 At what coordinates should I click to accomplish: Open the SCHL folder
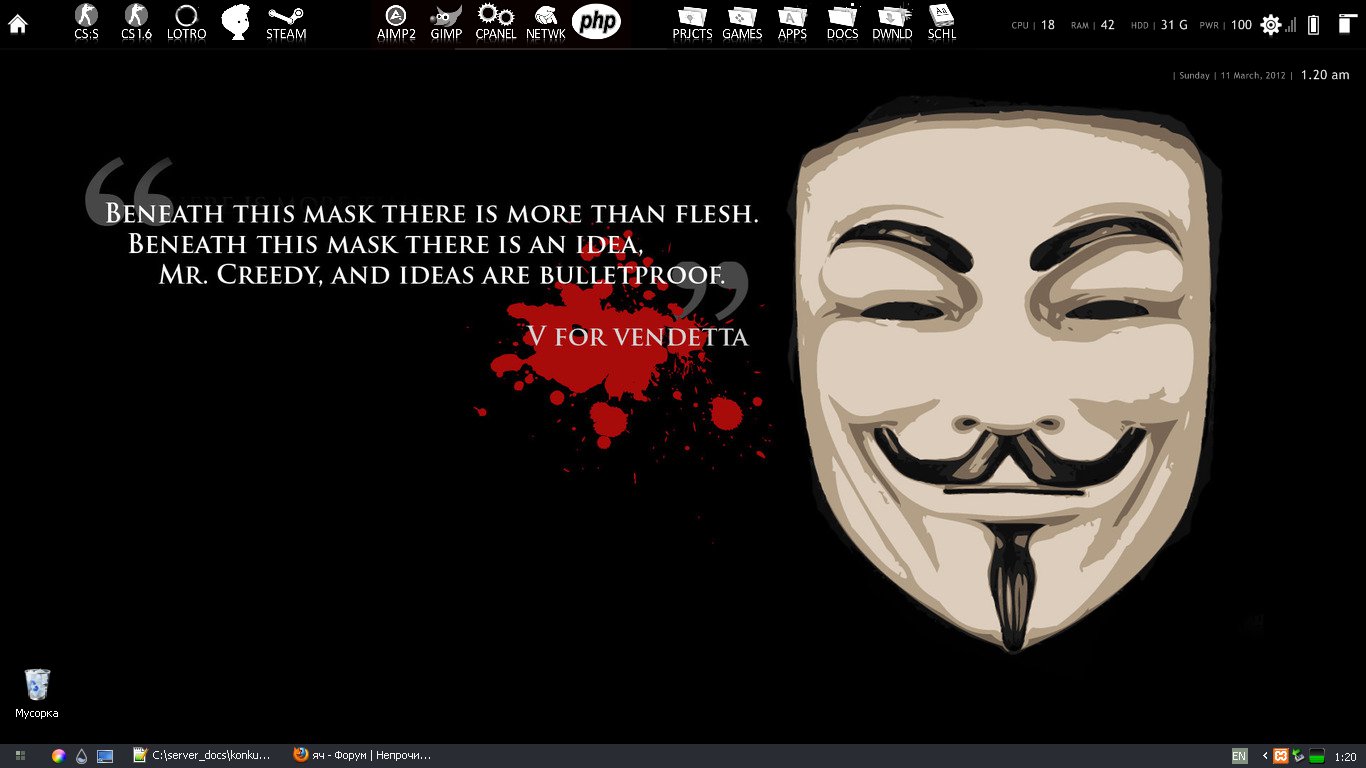click(x=942, y=22)
